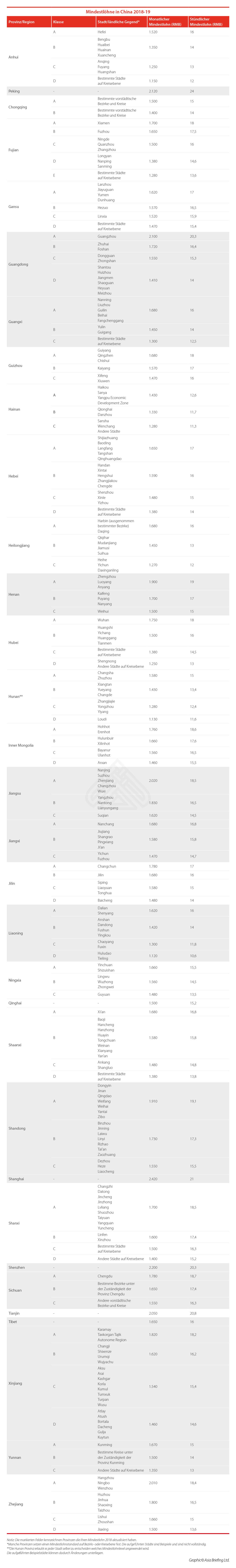Click the title 'Mindestlöhne in China 2018-19'

(x=118, y=12)
